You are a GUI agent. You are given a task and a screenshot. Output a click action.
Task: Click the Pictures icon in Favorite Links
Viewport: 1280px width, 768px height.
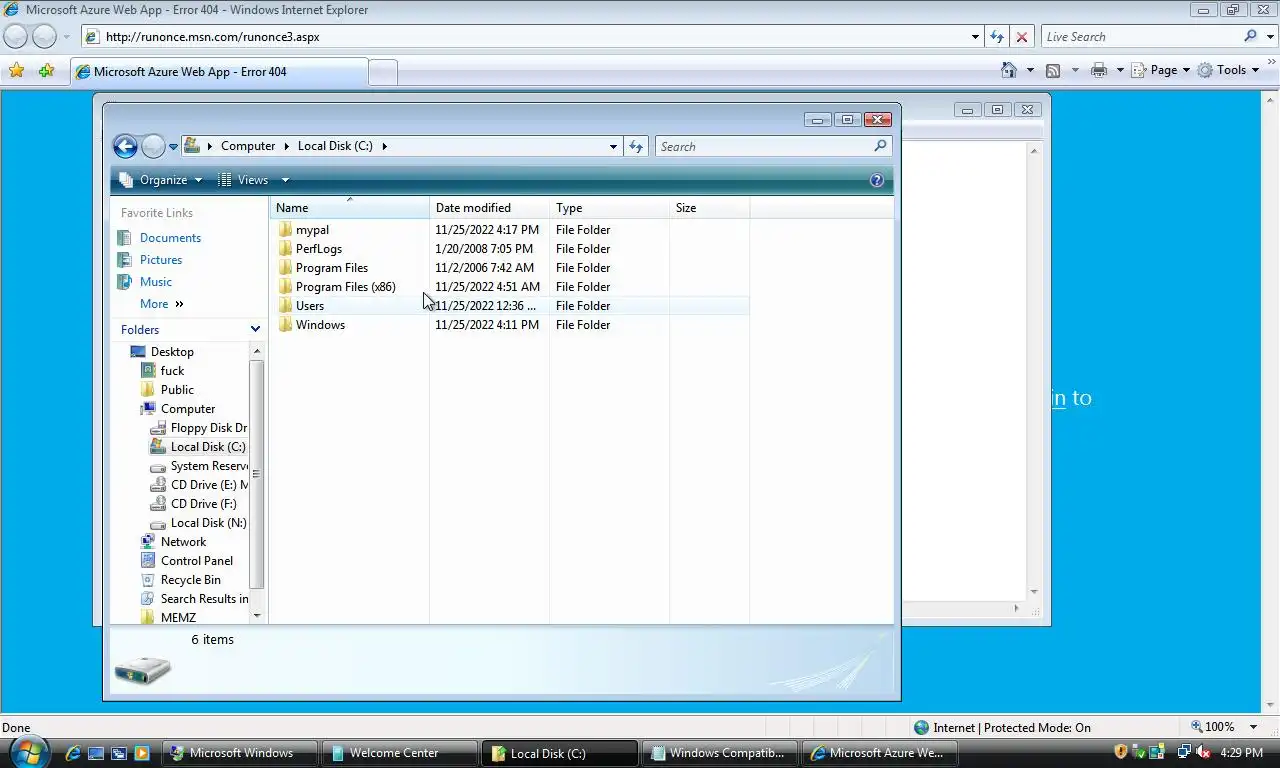click(x=124, y=260)
